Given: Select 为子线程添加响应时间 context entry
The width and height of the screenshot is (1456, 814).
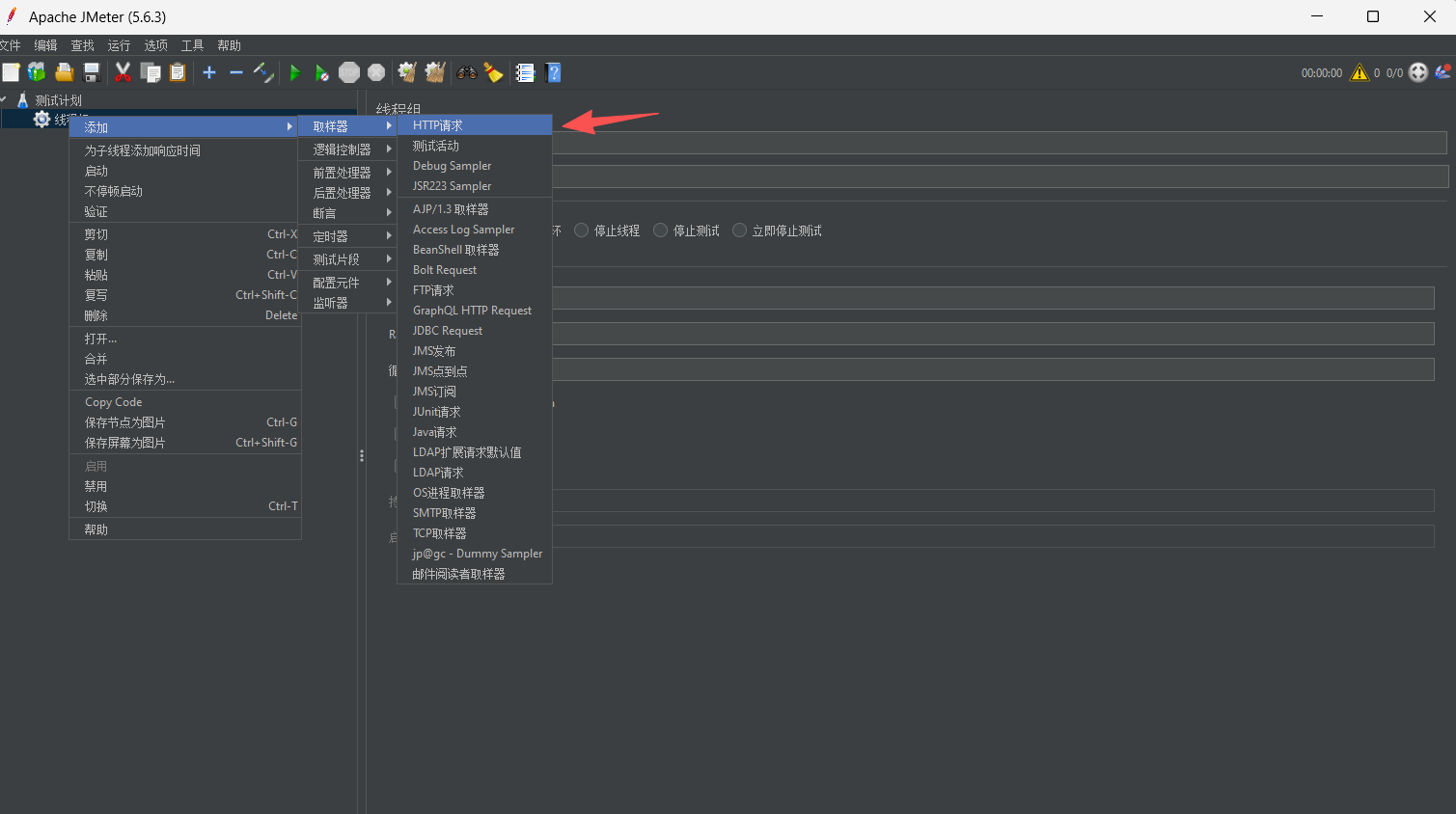Looking at the screenshot, I should click(x=185, y=150).
